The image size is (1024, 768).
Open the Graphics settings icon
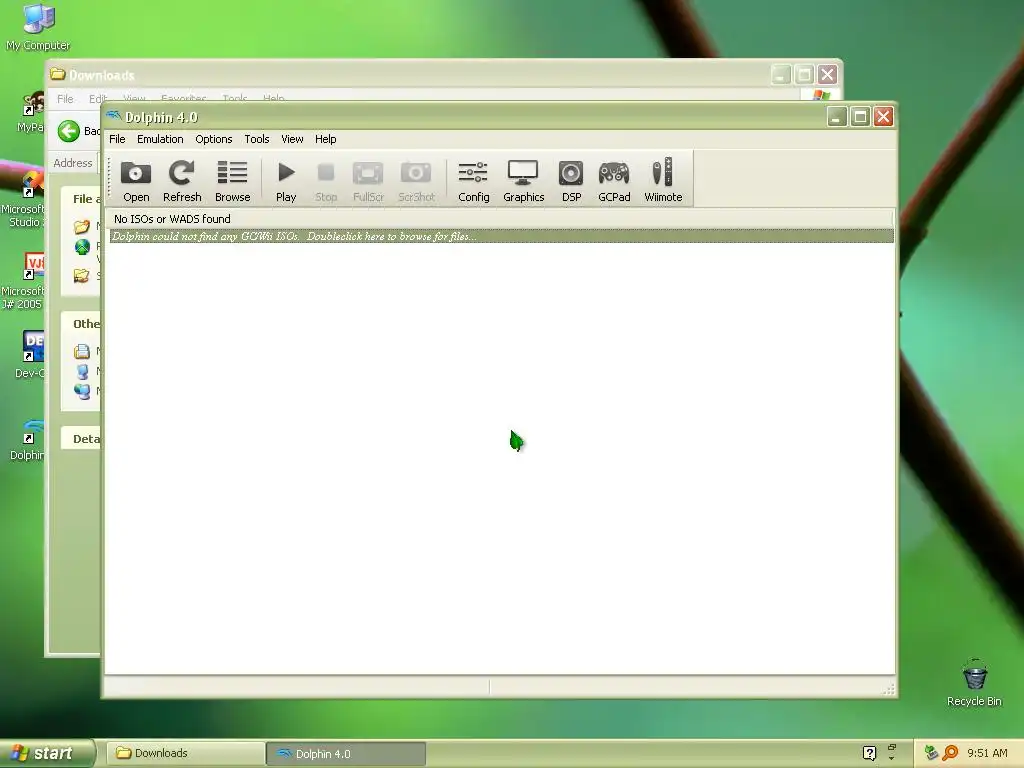tap(523, 181)
